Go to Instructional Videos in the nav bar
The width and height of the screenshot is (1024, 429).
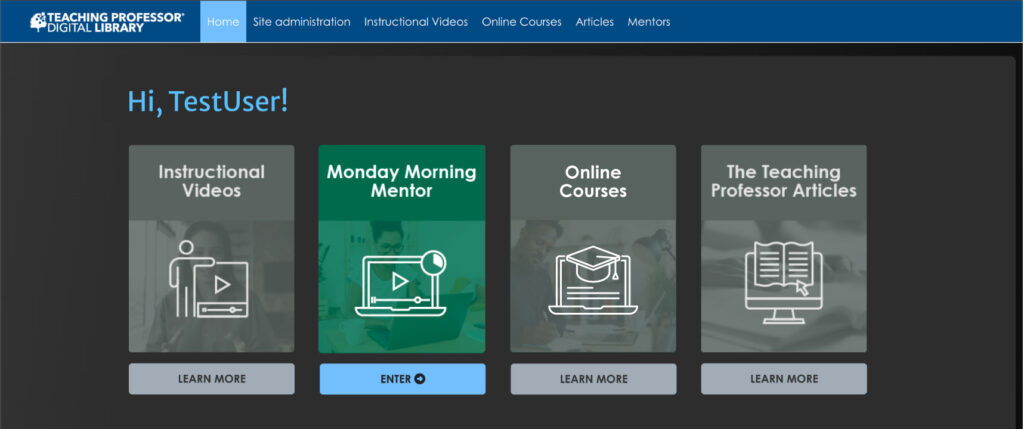click(416, 22)
